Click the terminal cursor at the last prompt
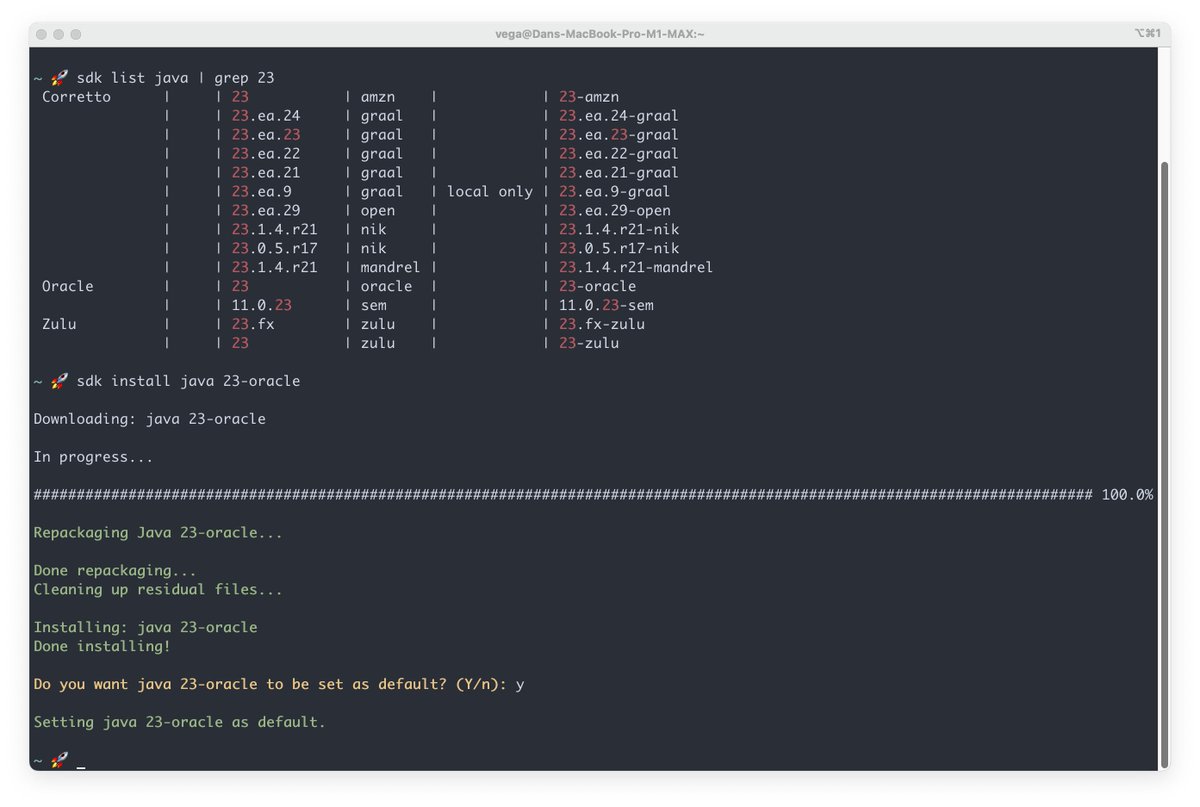This screenshot has height=807, width=1200. click(81, 768)
